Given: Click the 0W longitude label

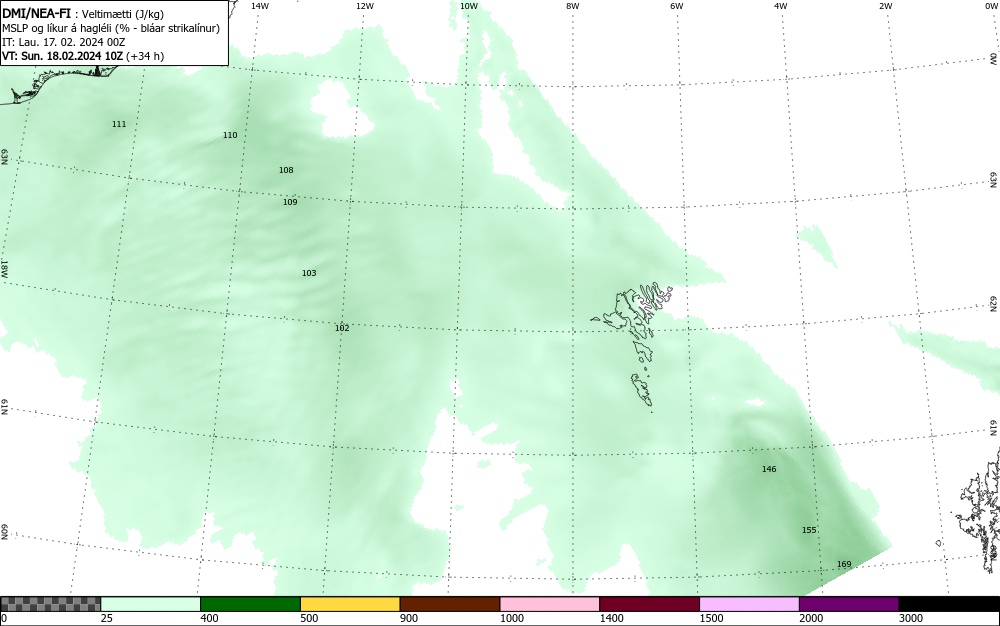Looking at the screenshot, I should coord(990,6).
